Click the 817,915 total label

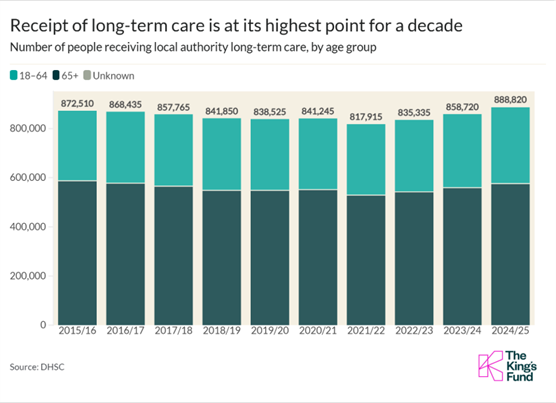[x=366, y=117]
